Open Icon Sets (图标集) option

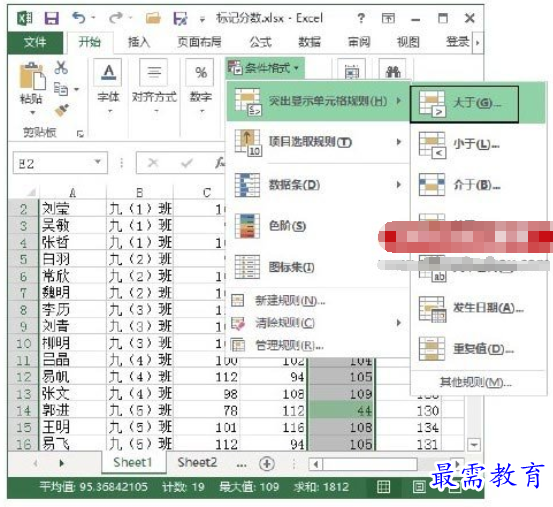[317, 267]
